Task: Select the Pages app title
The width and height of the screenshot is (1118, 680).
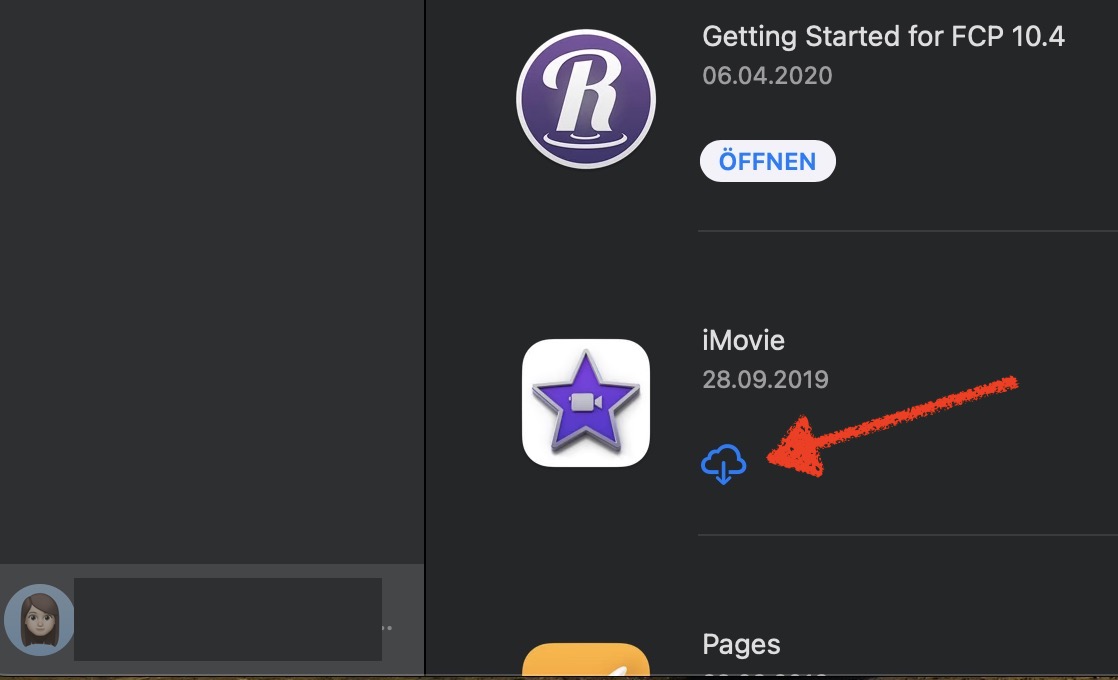Action: [x=741, y=644]
